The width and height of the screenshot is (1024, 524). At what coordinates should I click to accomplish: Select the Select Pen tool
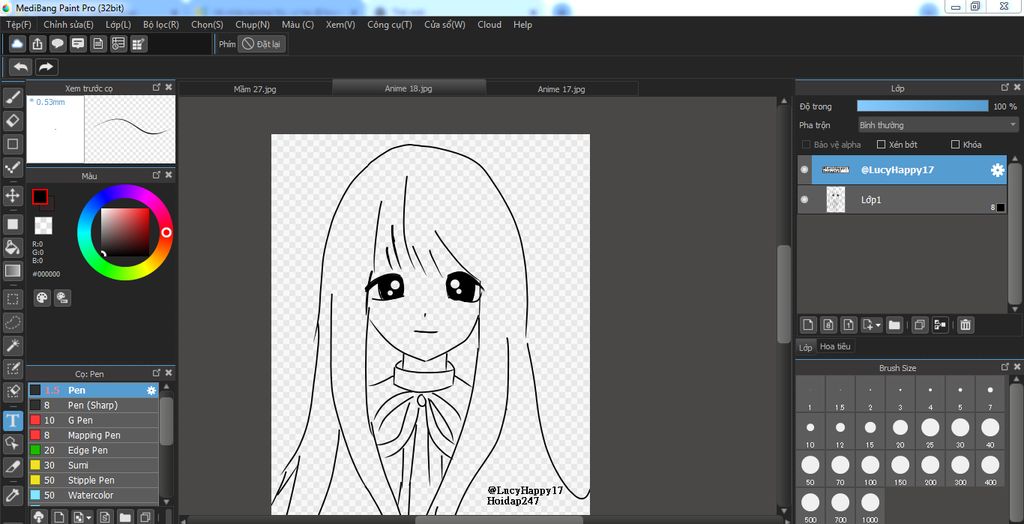[12, 368]
